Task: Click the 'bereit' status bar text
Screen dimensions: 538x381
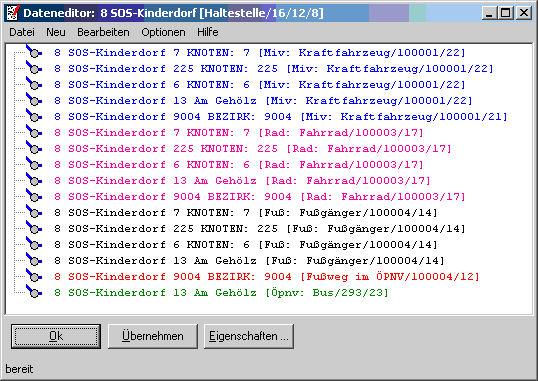Action: [x=20, y=369]
